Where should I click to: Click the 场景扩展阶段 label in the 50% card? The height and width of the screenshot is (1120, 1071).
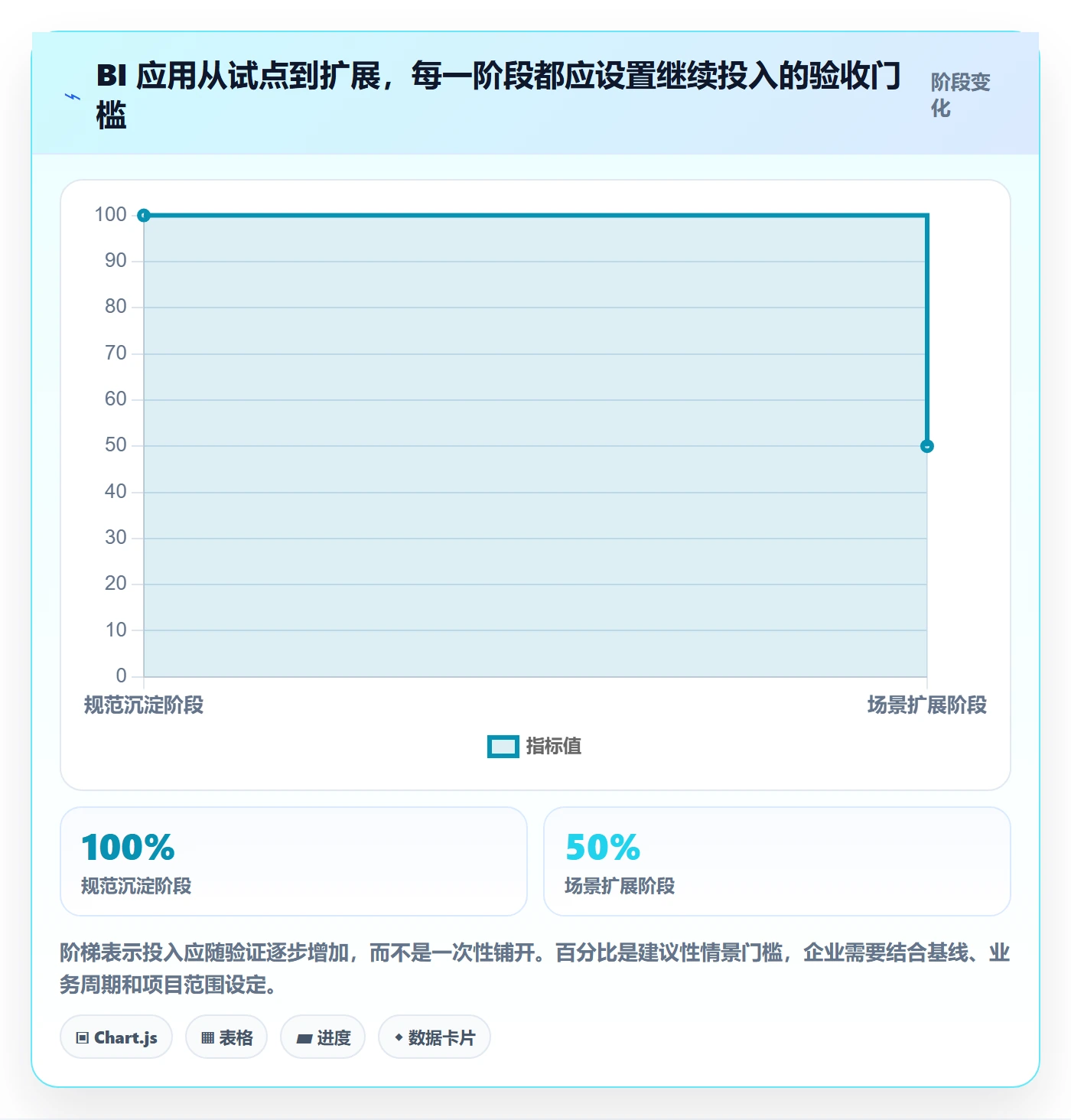click(620, 886)
